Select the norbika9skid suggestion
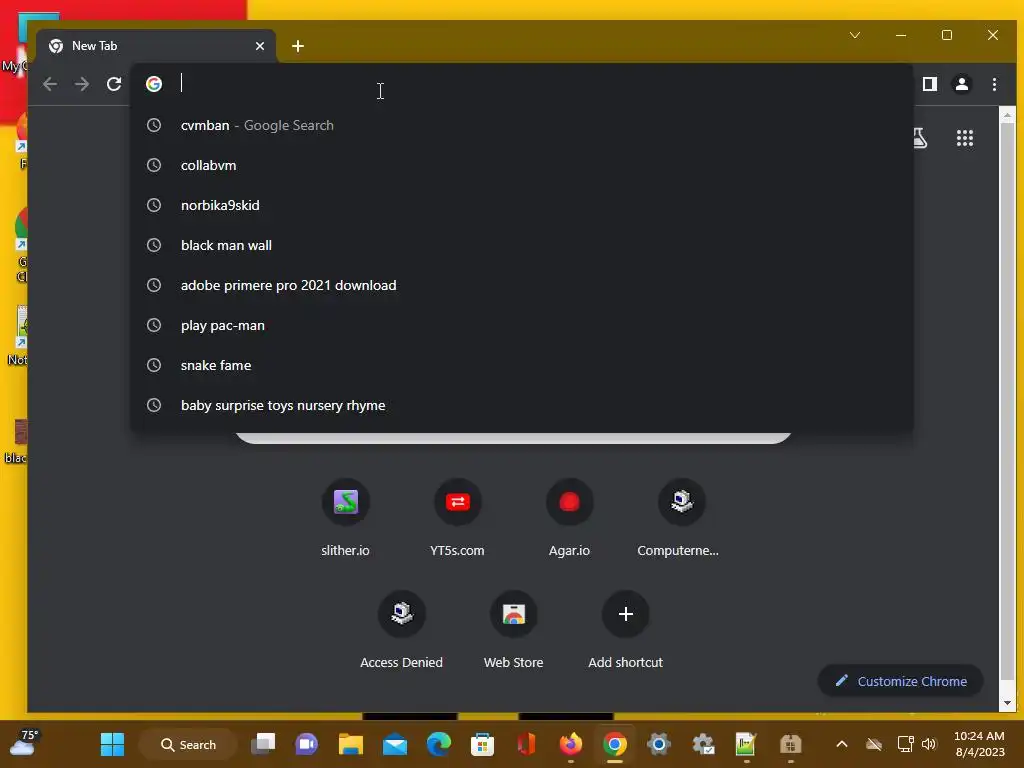 pos(522,205)
